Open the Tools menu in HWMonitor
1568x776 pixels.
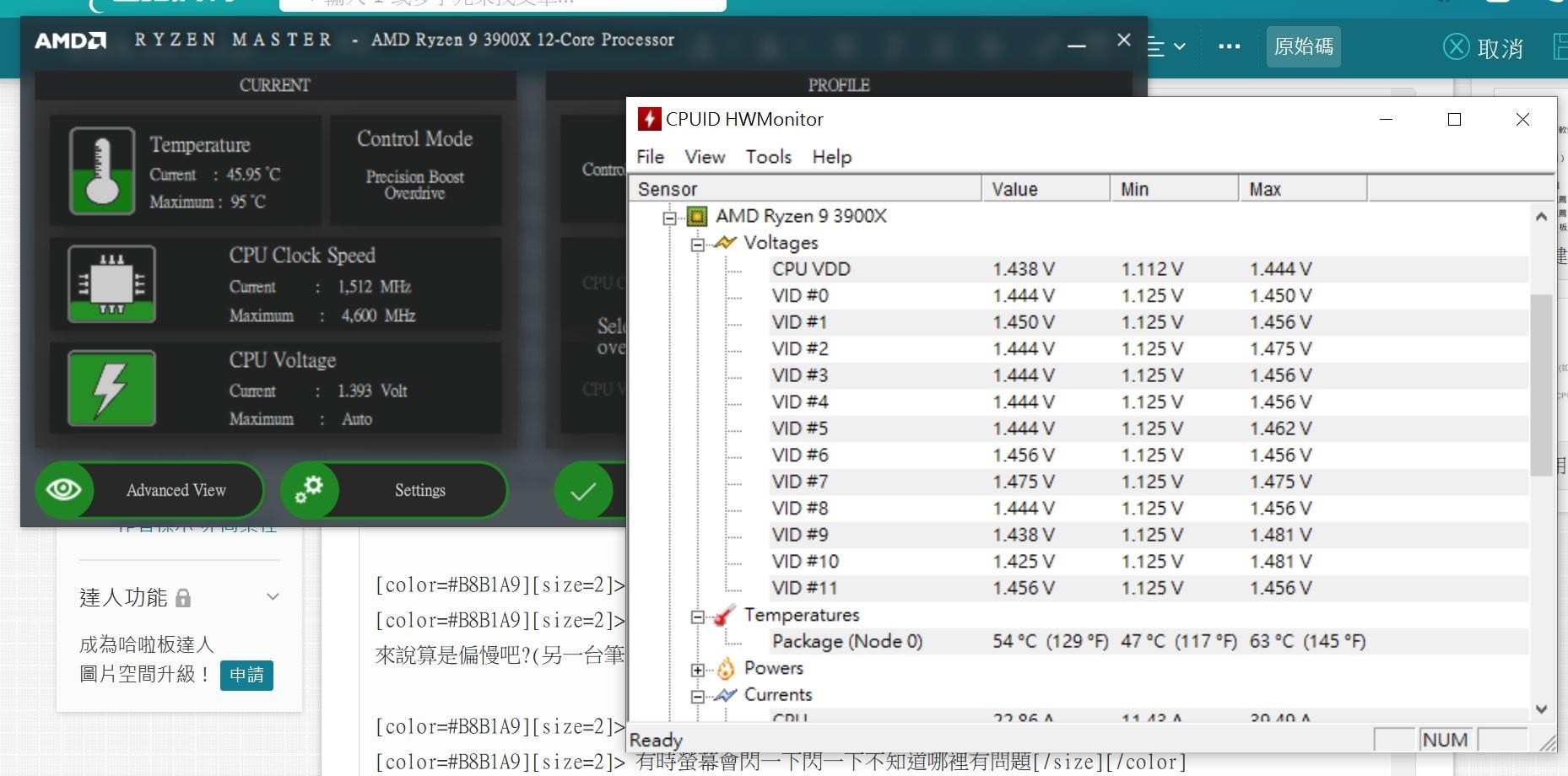768,157
